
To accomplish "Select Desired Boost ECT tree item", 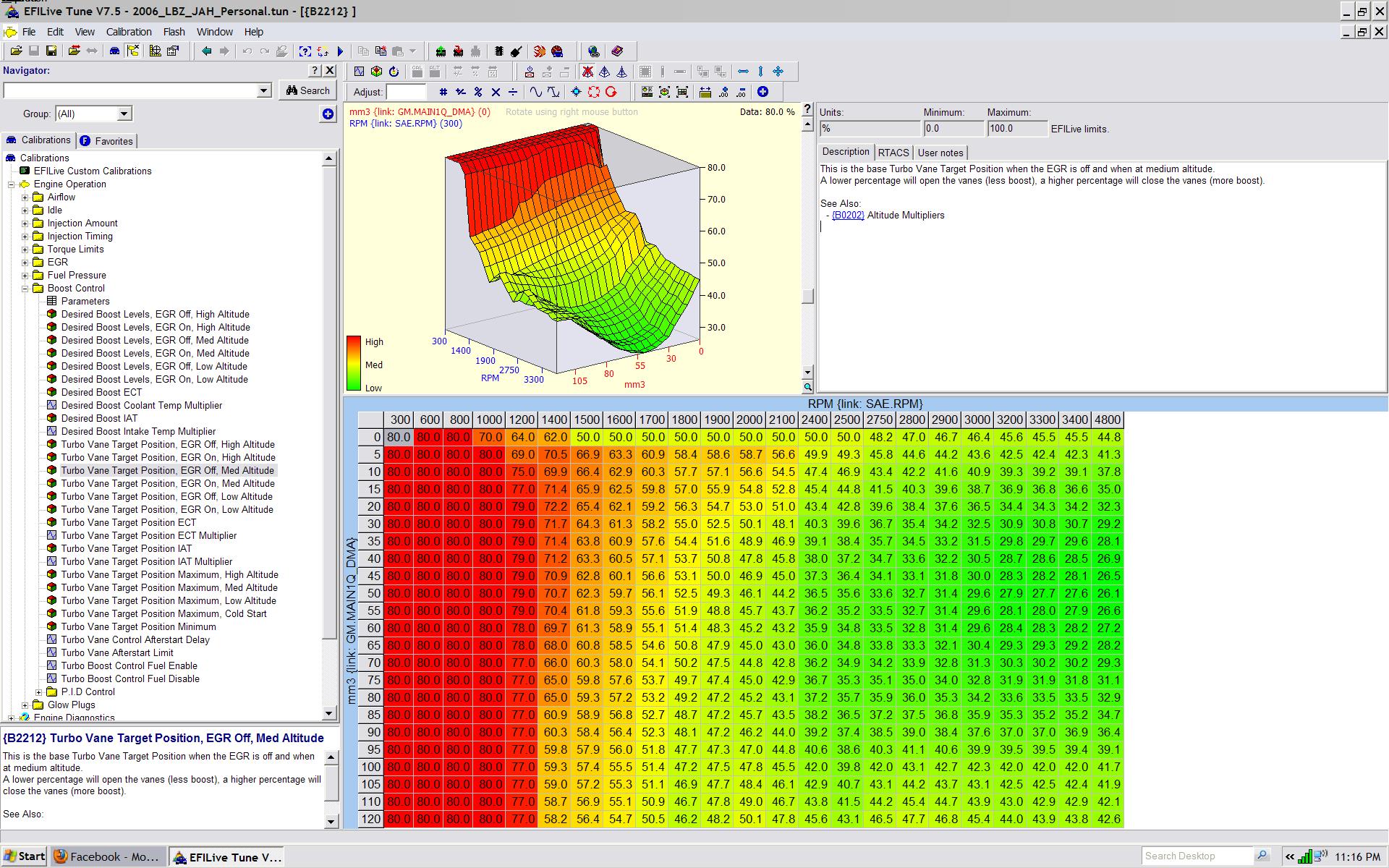I will [101, 393].
